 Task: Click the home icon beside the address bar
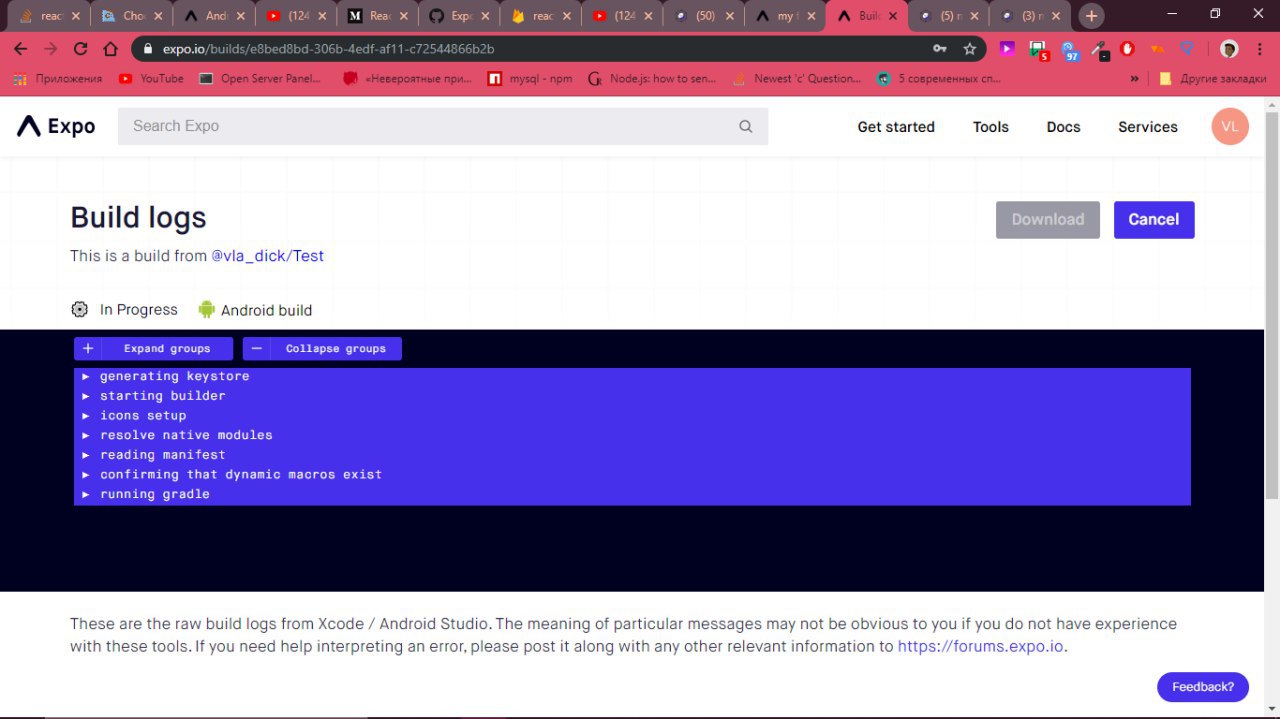click(112, 49)
